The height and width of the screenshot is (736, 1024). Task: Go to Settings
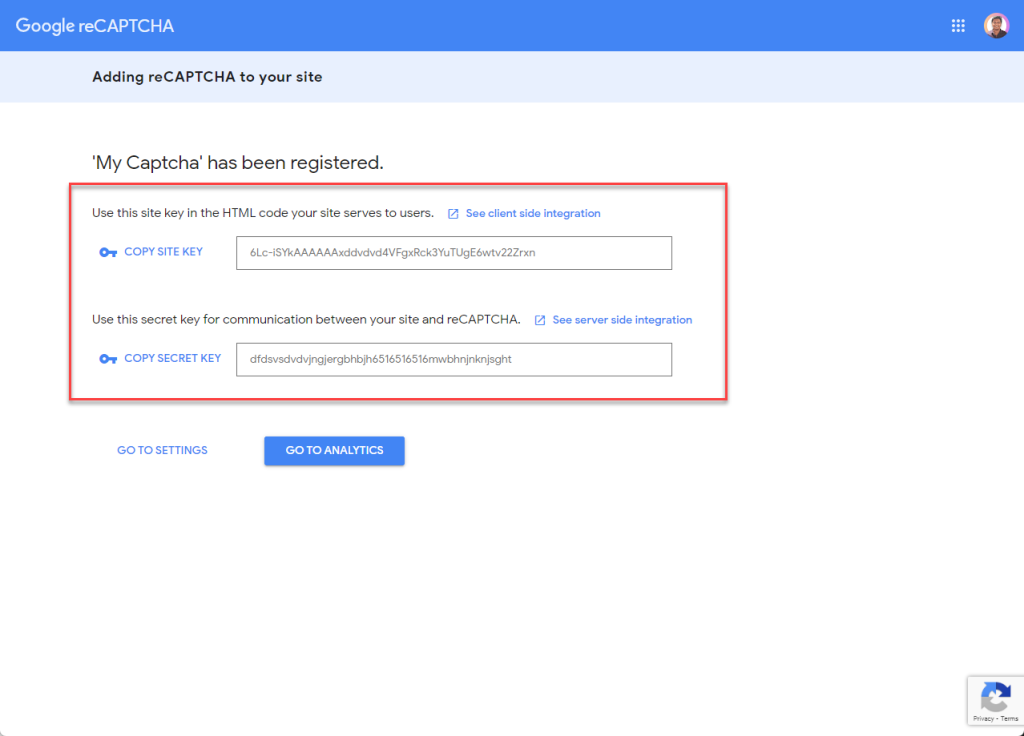162,450
